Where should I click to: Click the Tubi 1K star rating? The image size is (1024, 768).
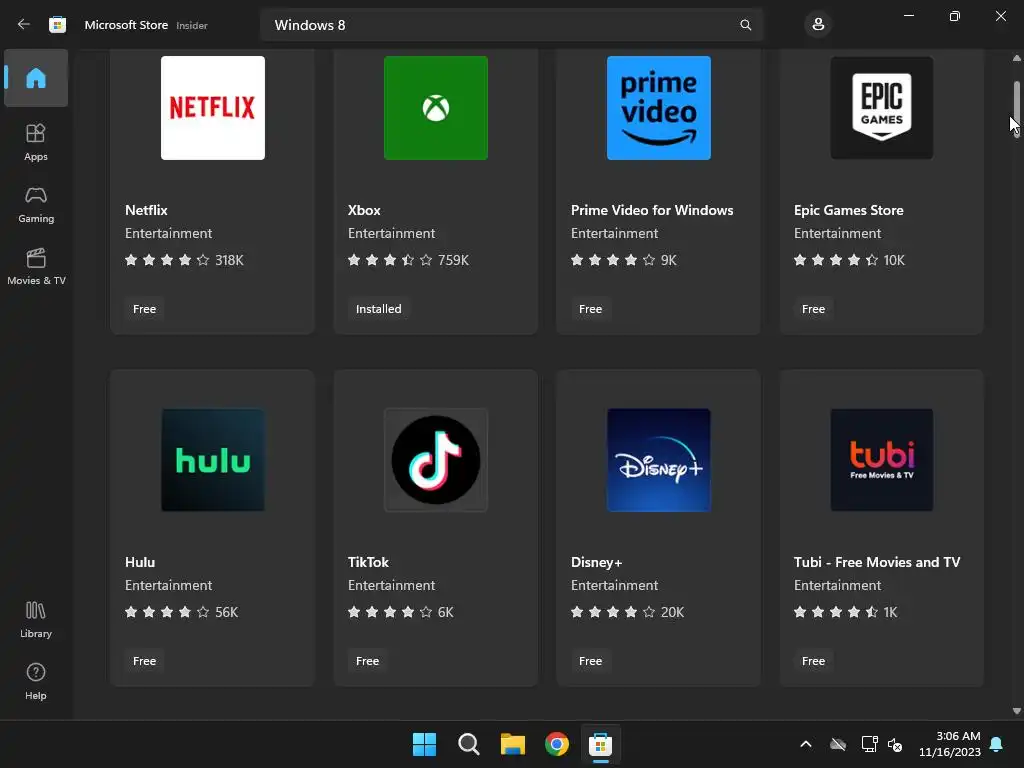tap(845, 612)
